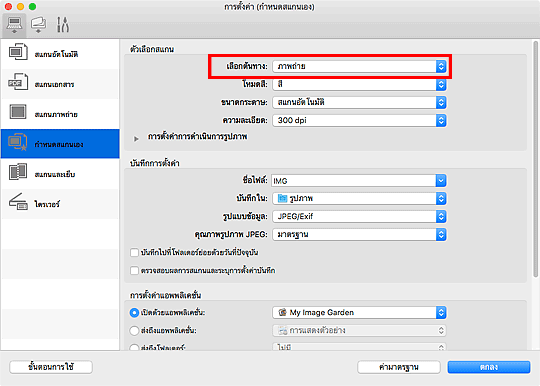Open the general settings tools tab
The width and height of the screenshot is (540, 386).
tap(63, 25)
